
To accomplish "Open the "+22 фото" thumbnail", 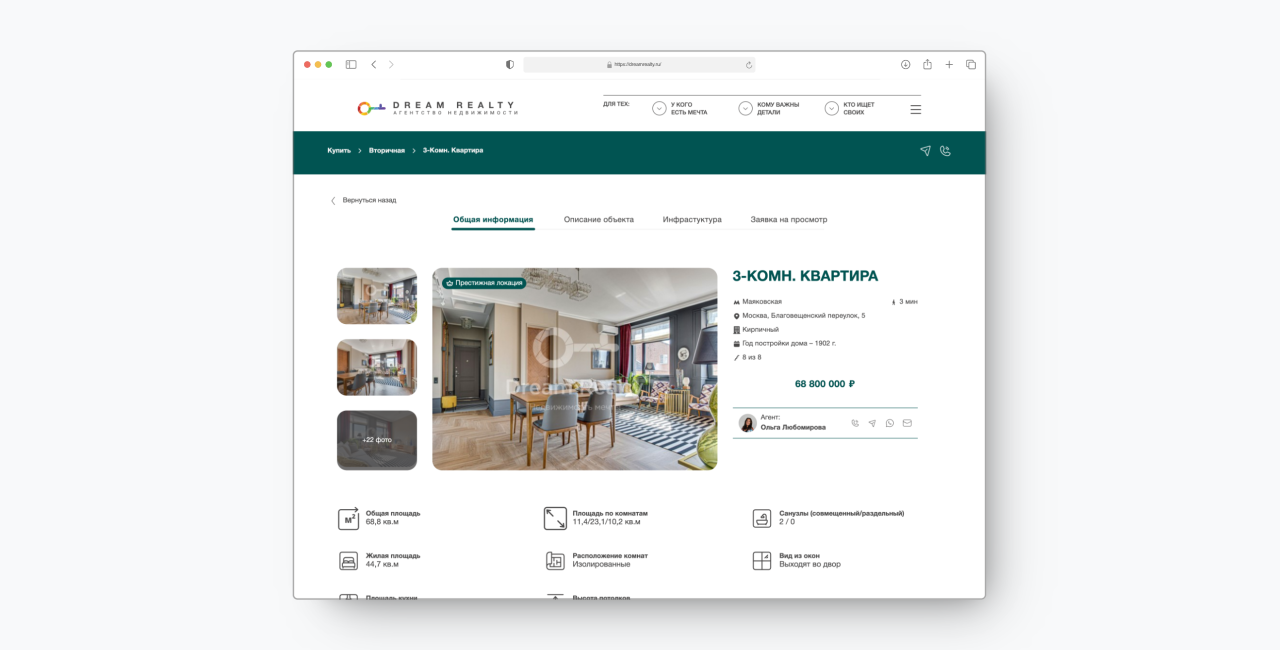I will point(377,440).
